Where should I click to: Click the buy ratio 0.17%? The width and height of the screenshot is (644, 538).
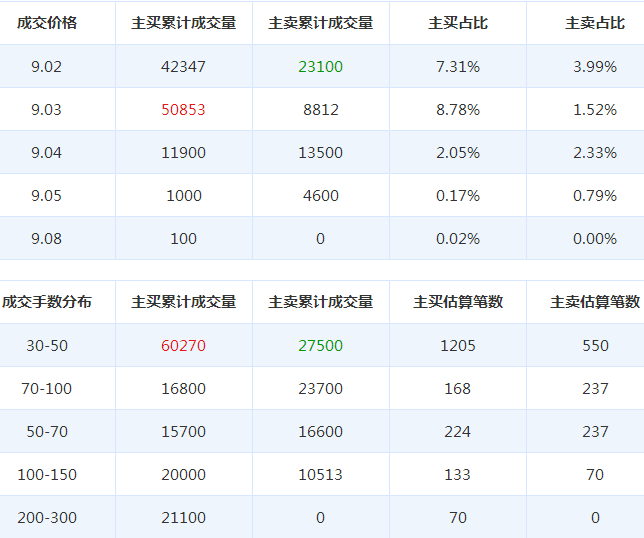pyautogui.click(x=458, y=195)
